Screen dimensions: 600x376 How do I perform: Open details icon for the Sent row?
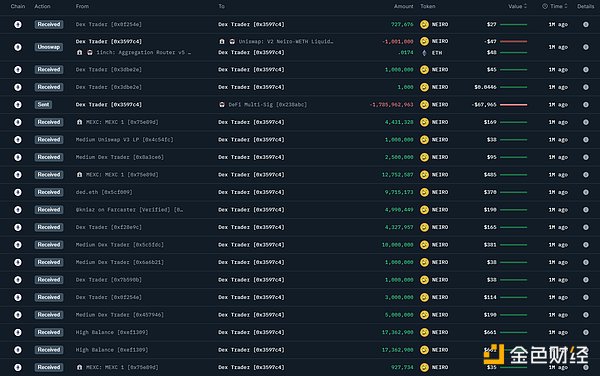coord(585,104)
